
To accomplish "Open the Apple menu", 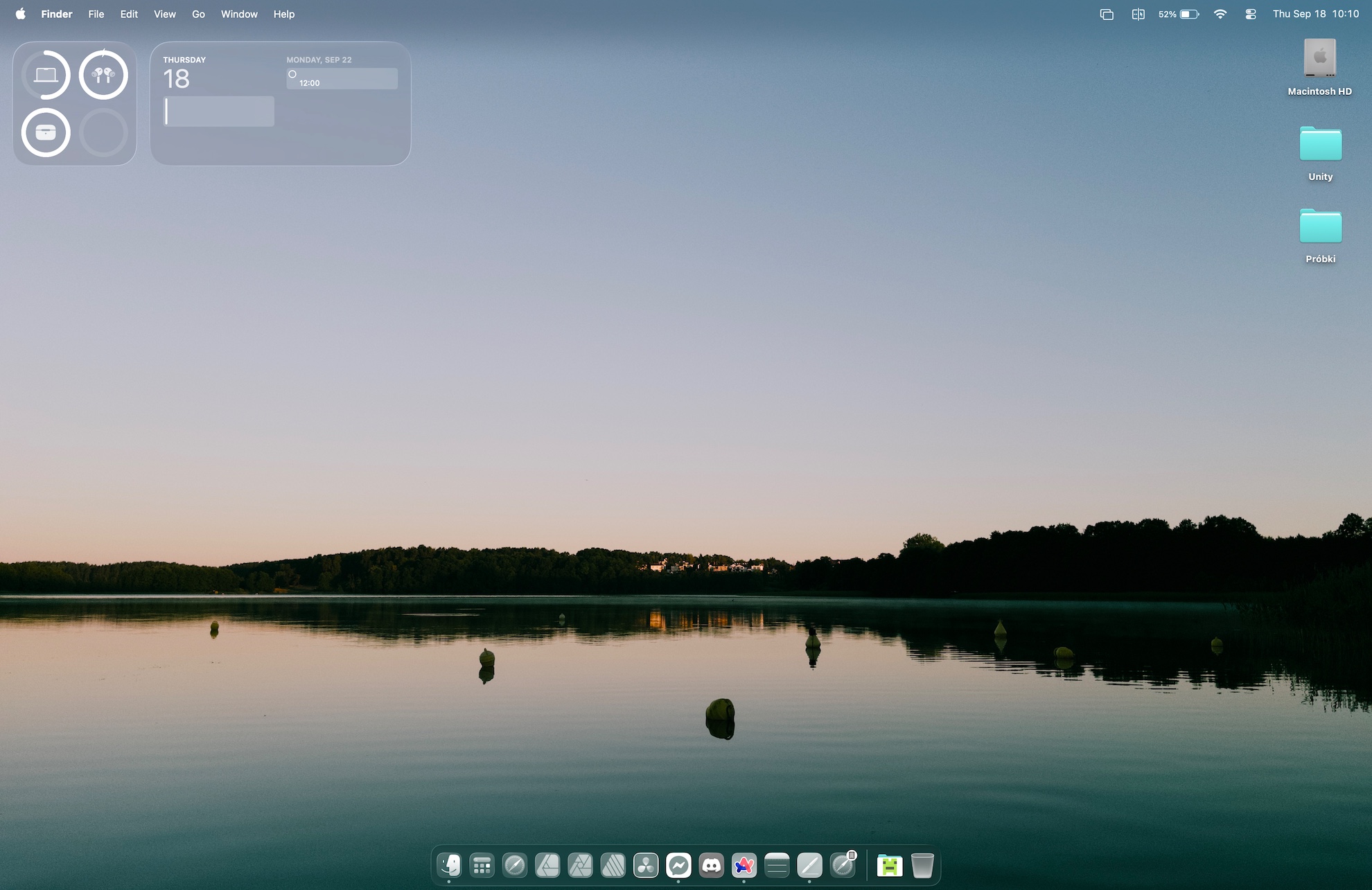I will (21, 14).
